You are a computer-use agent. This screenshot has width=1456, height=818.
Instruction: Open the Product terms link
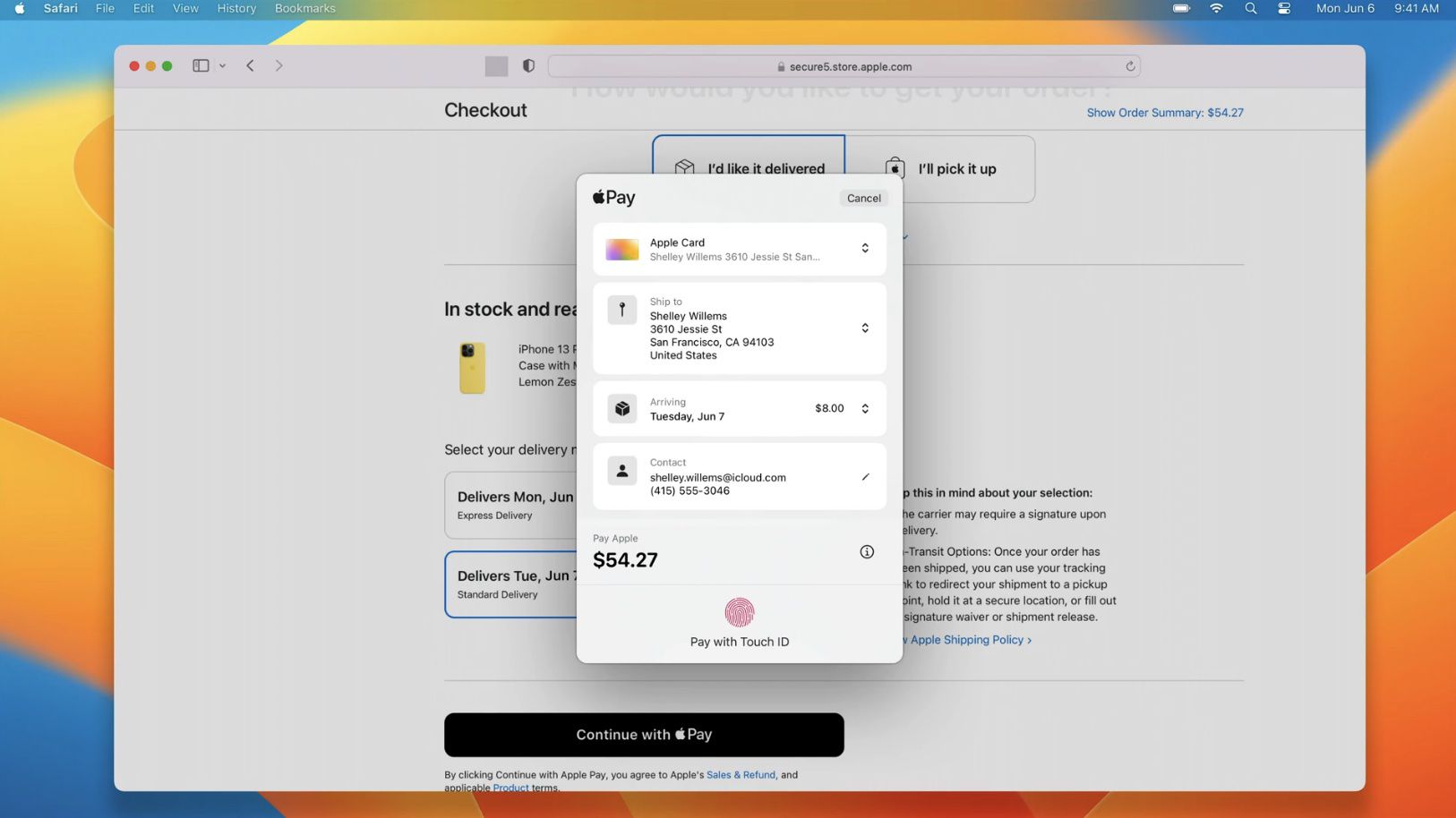tap(511, 788)
